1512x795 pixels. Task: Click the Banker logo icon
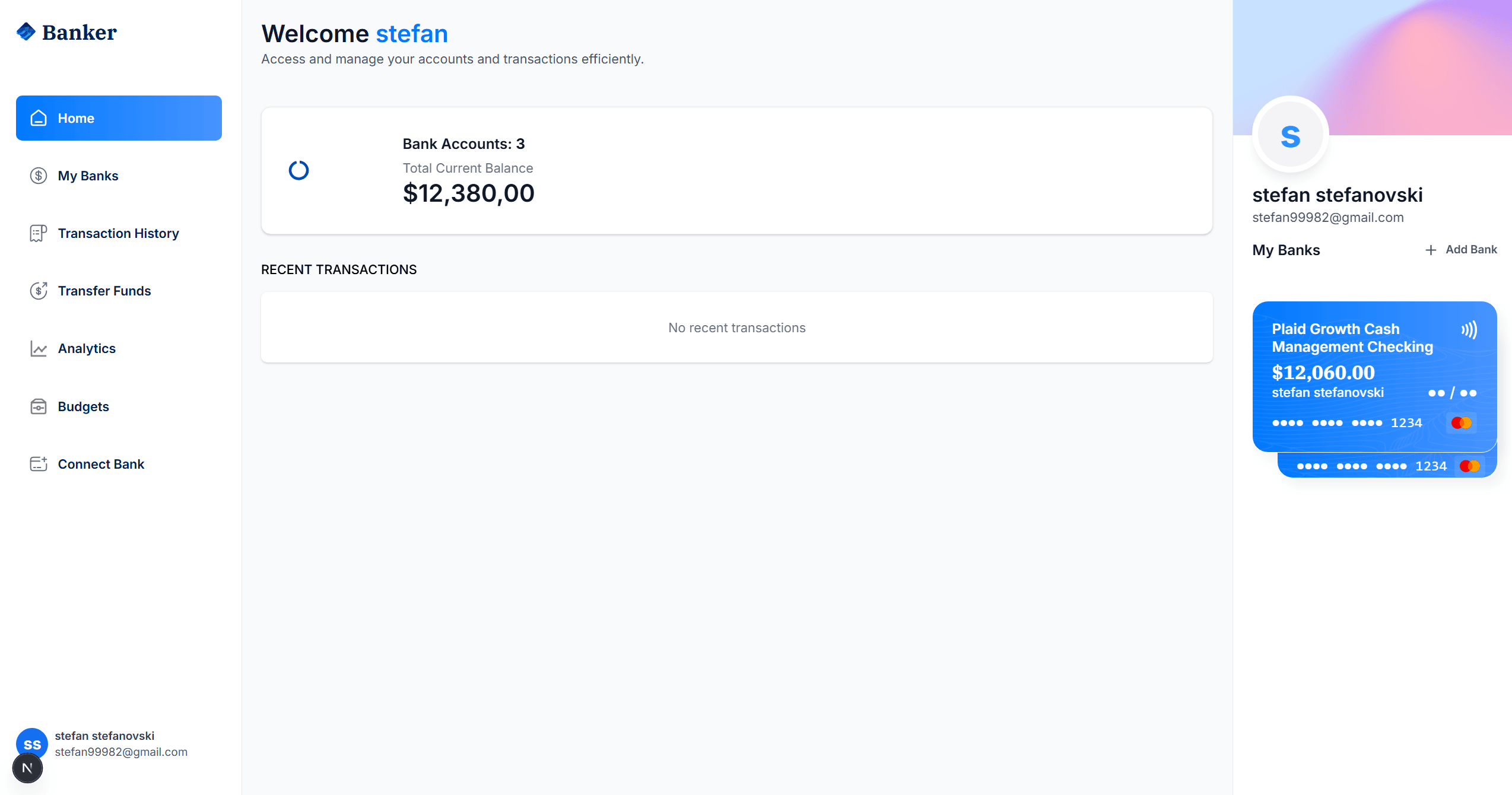click(x=26, y=31)
